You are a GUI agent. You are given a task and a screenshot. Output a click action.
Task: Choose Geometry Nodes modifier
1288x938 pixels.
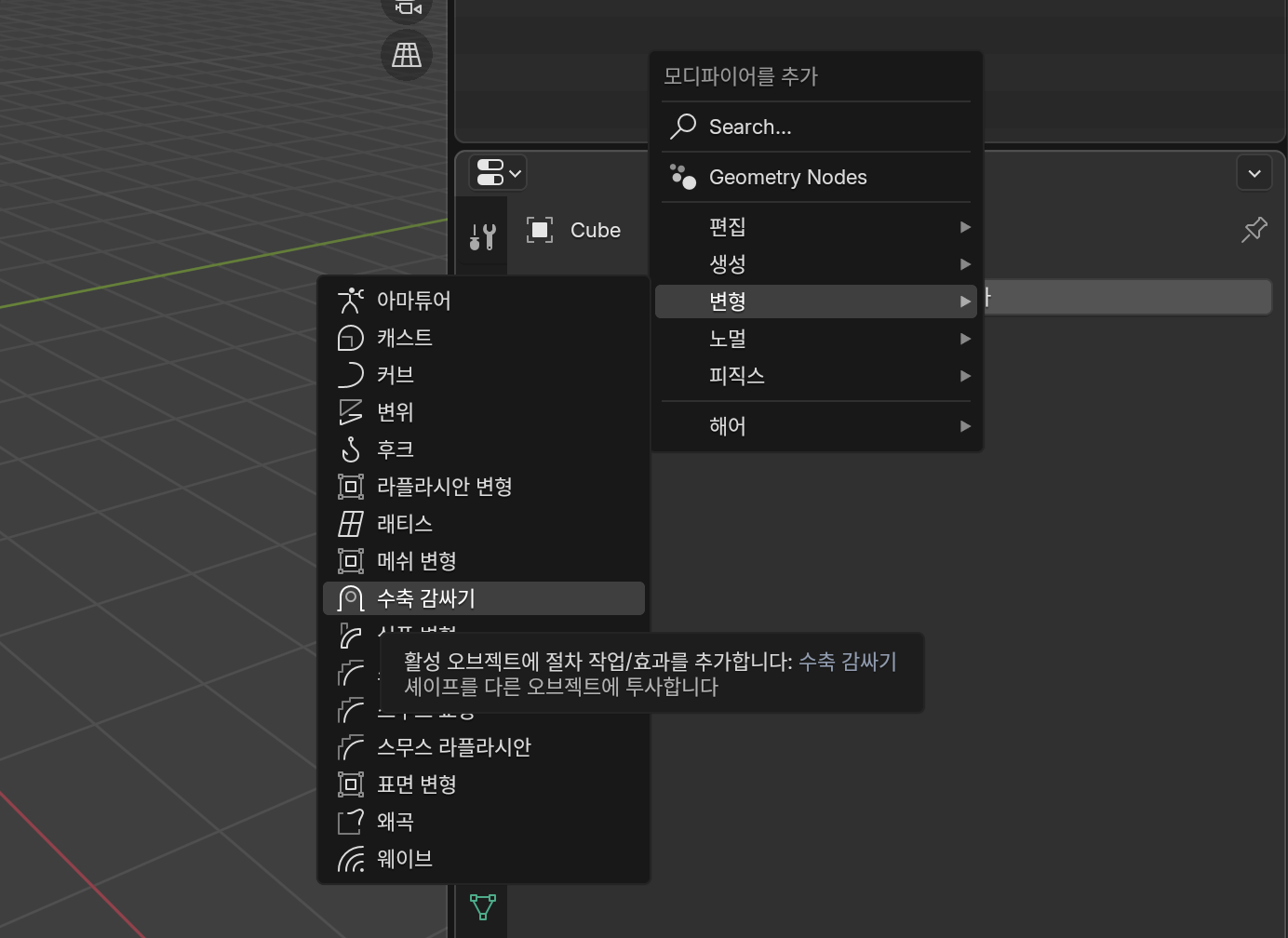[x=815, y=177]
